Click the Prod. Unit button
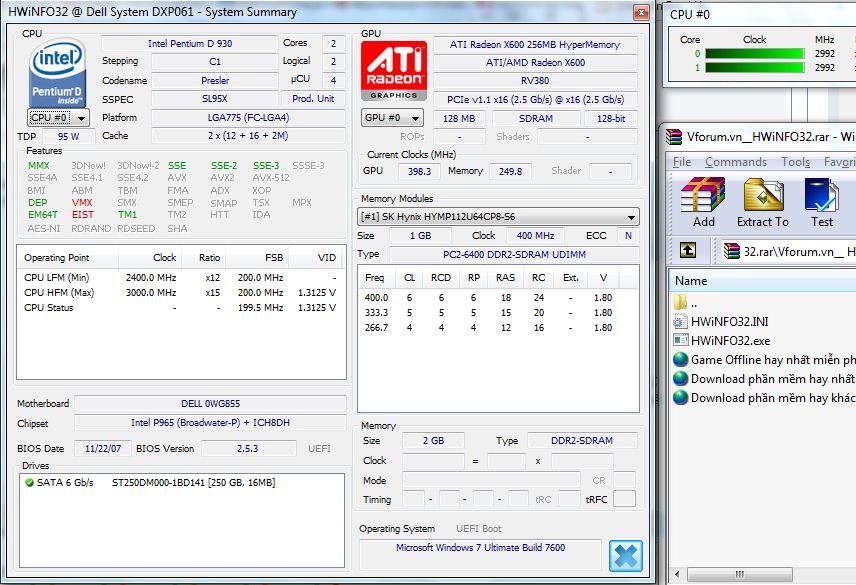Screen dimensions: 856x585 pos(313,99)
